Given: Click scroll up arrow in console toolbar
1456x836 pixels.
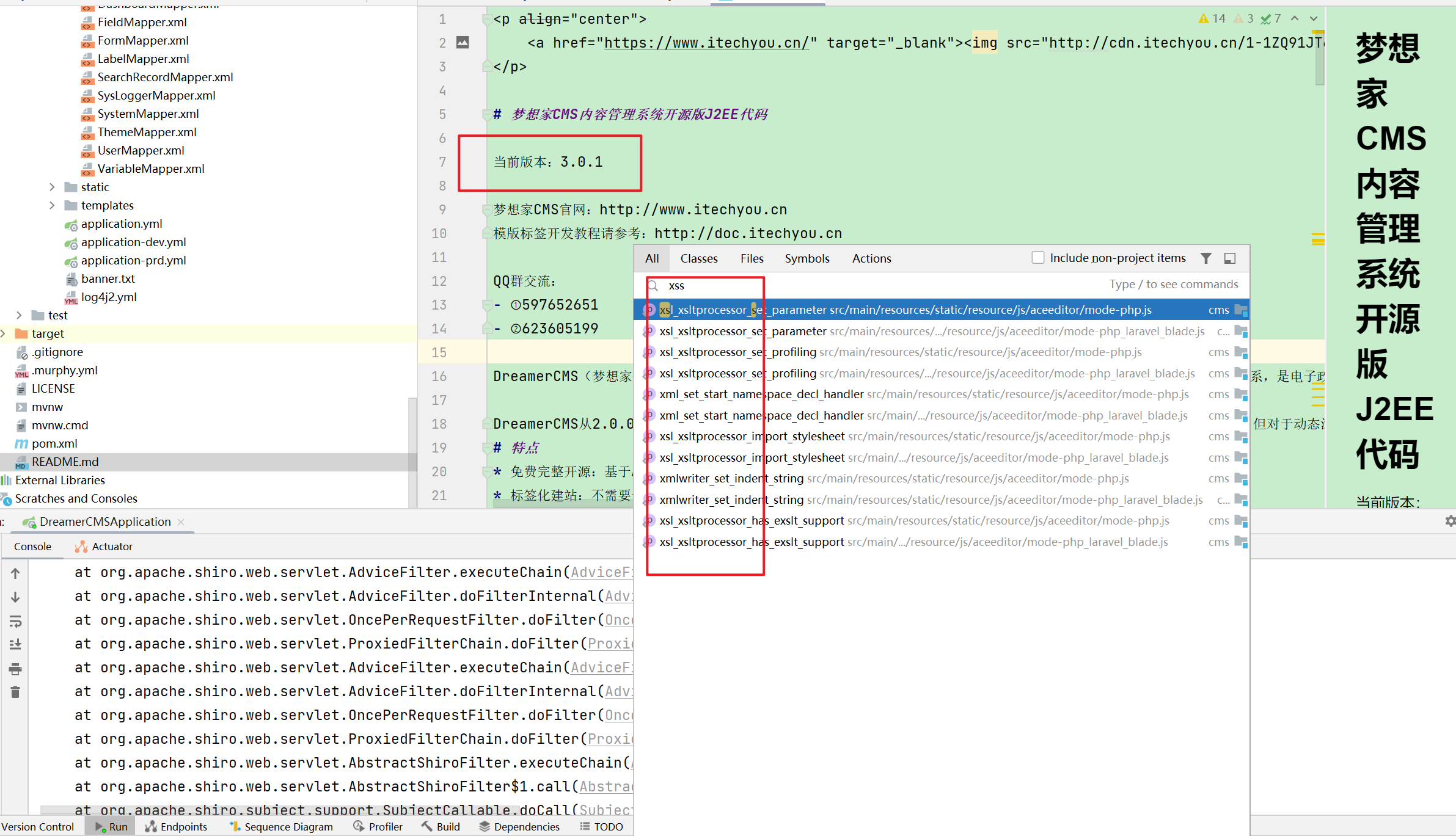Looking at the screenshot, I should (15, 573).
